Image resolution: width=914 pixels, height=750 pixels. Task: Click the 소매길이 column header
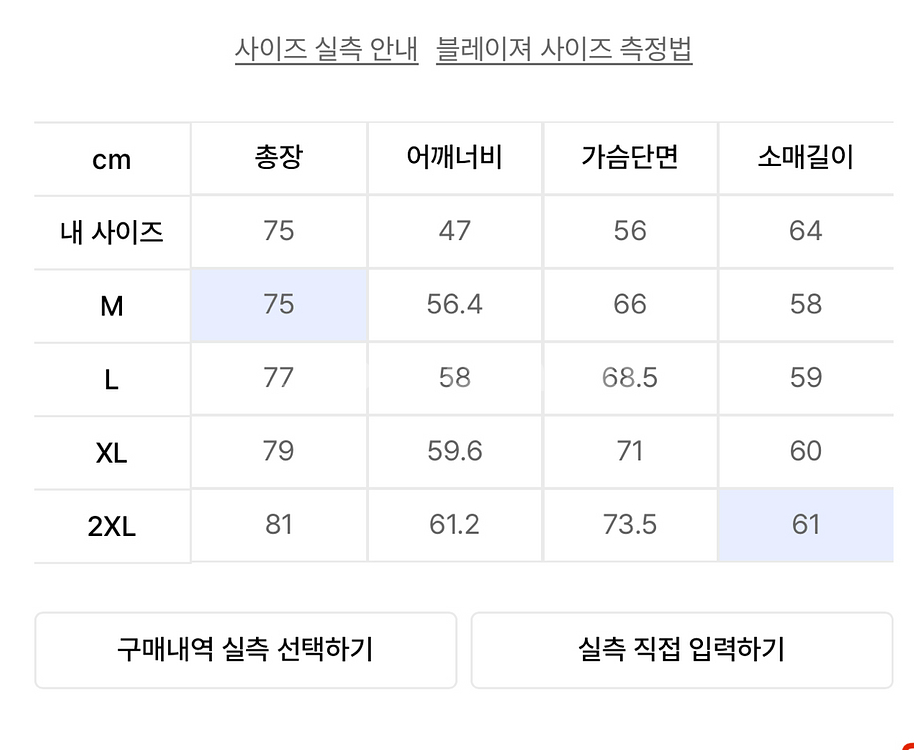(x=805, y=158)
